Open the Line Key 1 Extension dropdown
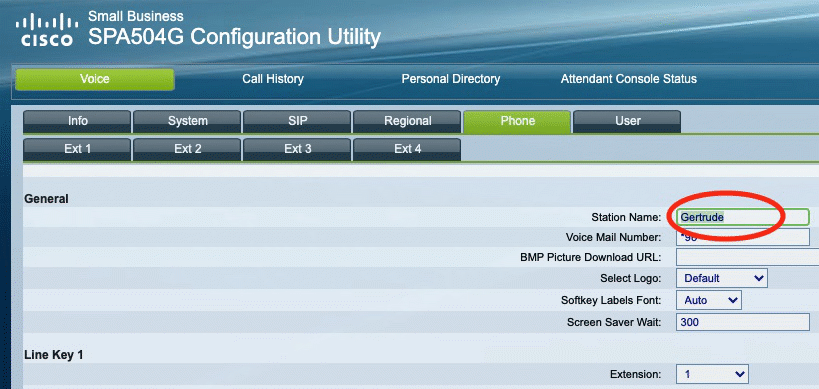The image size is (819, 389). (x=712, y=374)
